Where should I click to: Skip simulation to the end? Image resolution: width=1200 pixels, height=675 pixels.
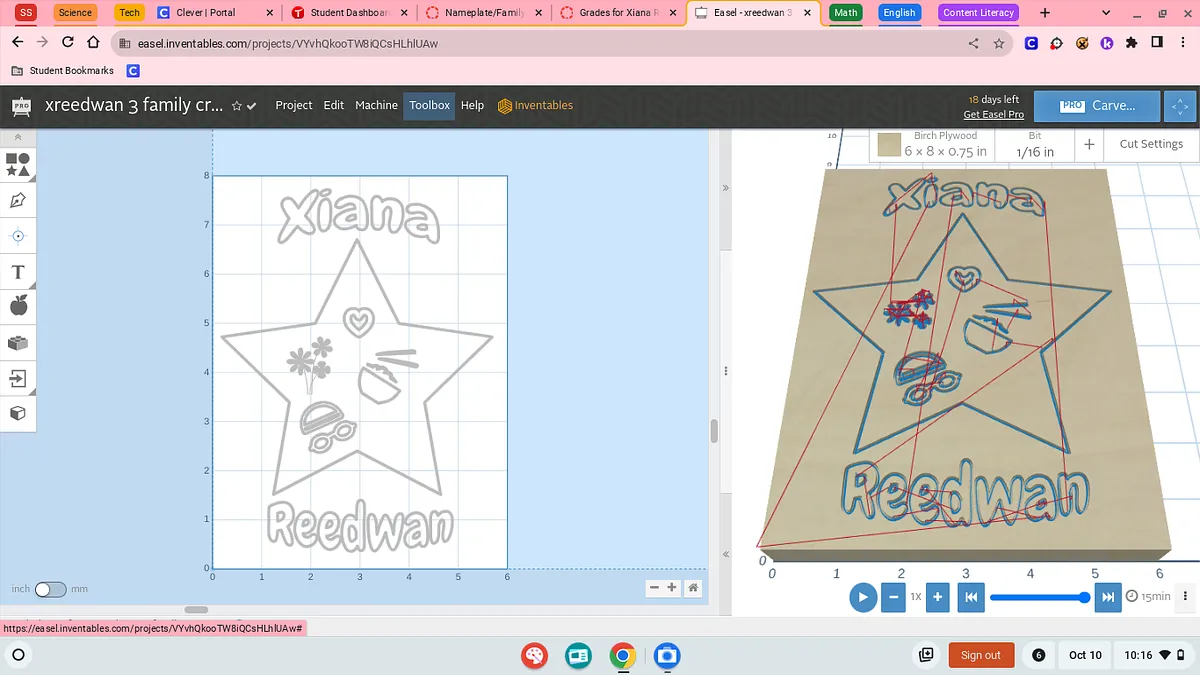coord(1107,597)
